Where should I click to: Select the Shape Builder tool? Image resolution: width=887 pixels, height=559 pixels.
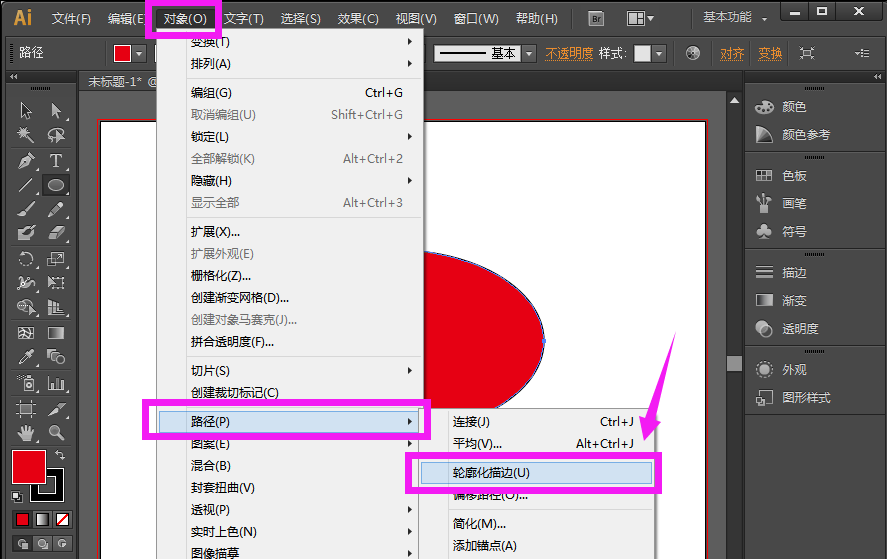pos(26,307)
